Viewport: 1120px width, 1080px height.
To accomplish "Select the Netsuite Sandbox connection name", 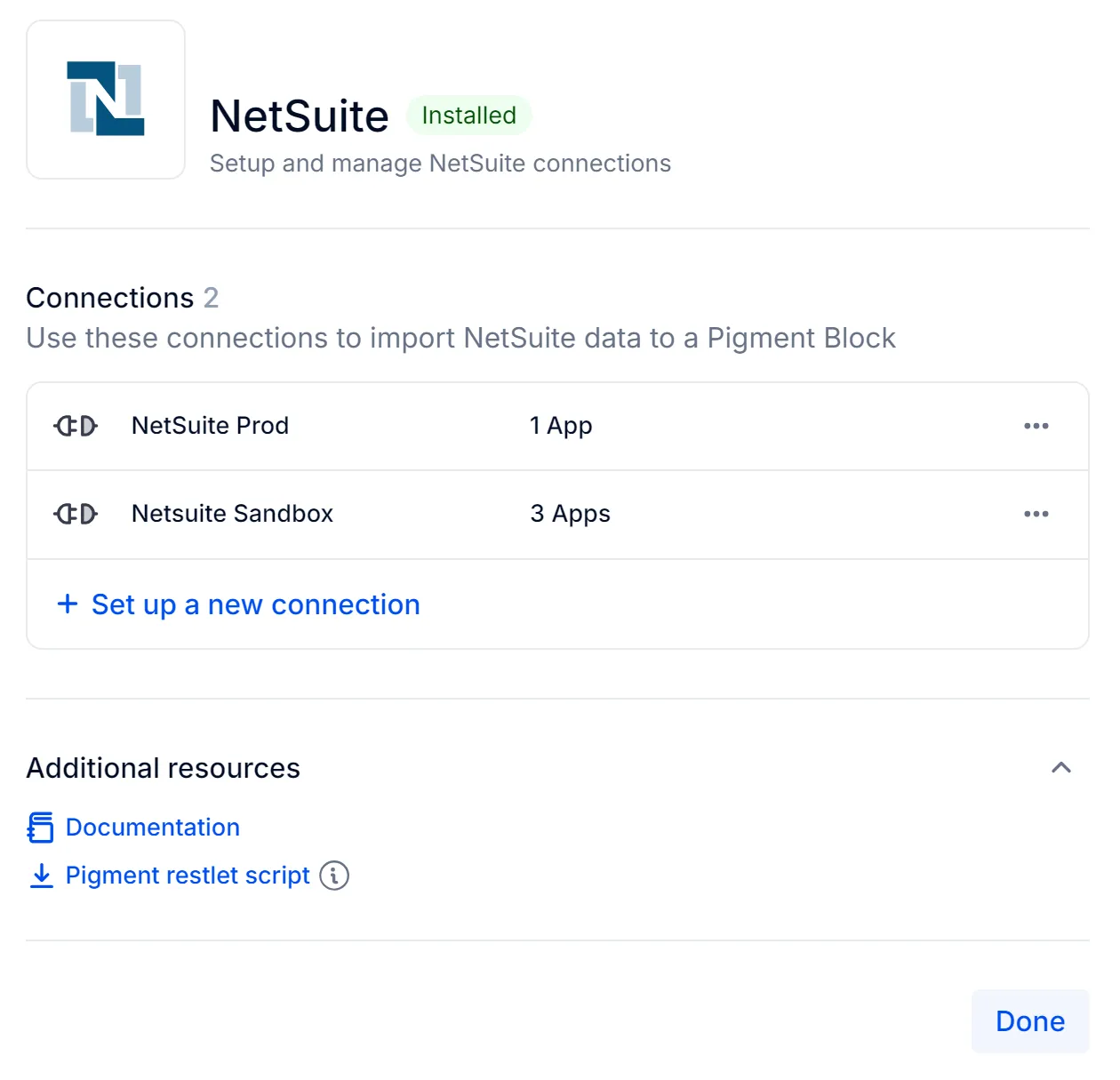I will pos(232,514).
